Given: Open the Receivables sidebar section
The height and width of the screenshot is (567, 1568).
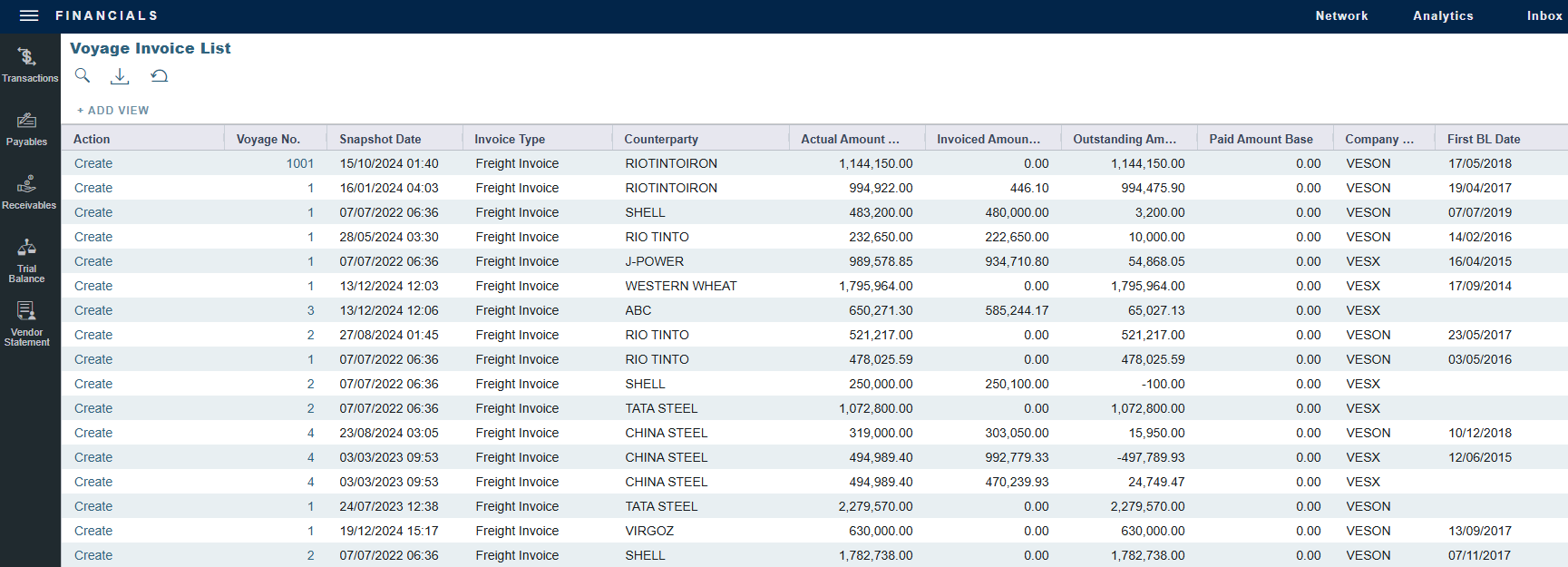Looking at the screenshot, I should click(28, 192).
